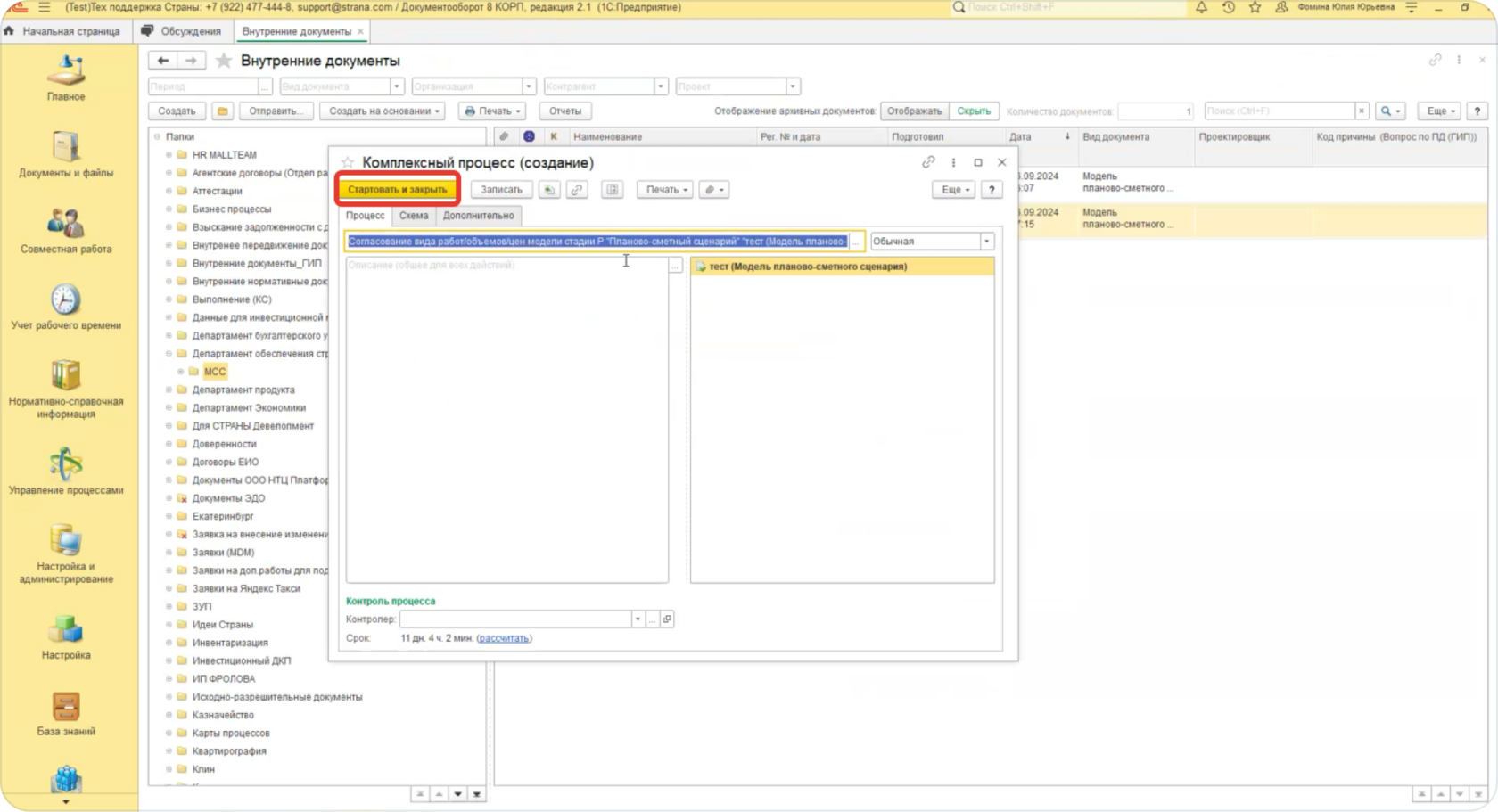Open the Главное section in sidebar
This screenshot has width=1498, height=812.
66,78
